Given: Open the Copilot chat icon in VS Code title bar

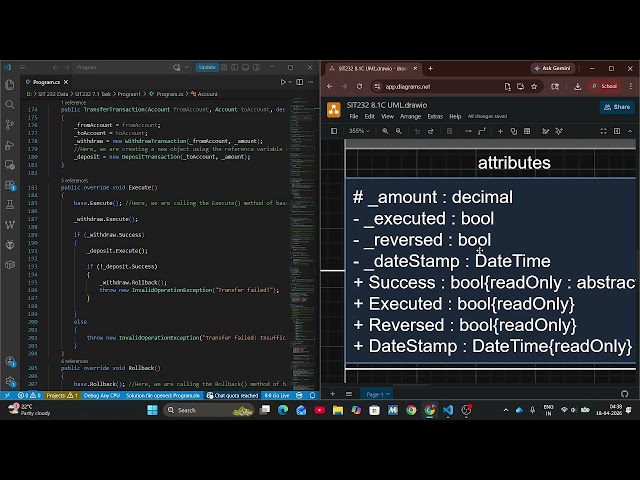Looking at the screenshot, I should click(x=177, y=67).
